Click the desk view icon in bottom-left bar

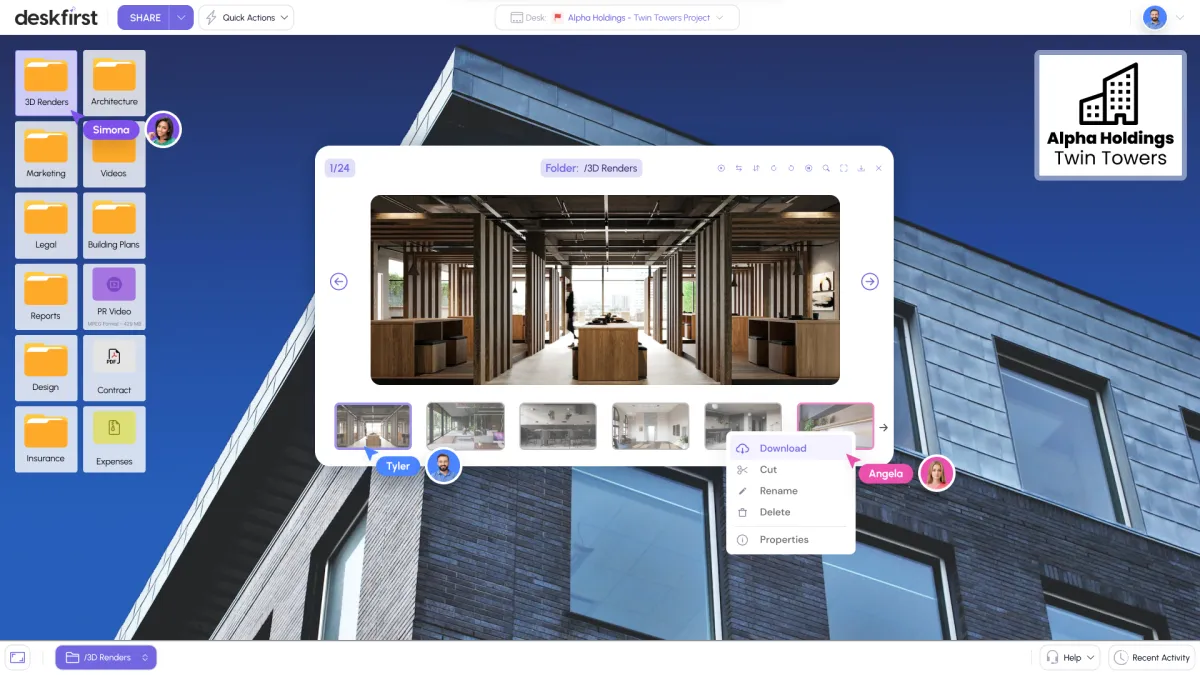coord(17,657)
